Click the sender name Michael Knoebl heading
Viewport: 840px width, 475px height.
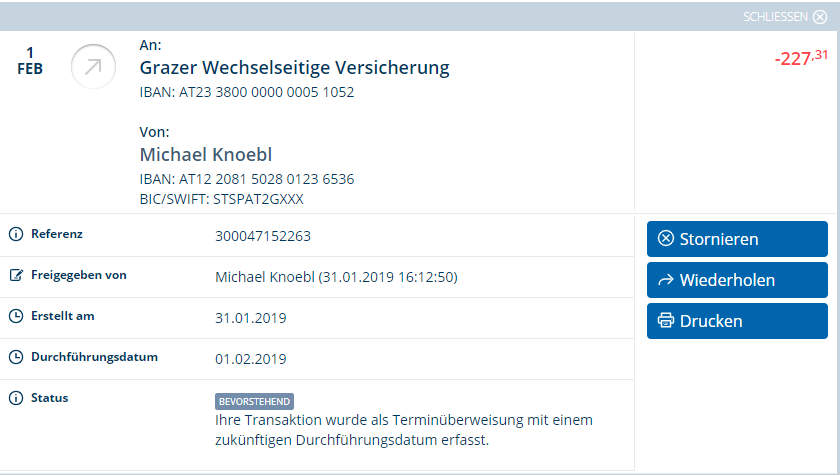click(206, 155)
